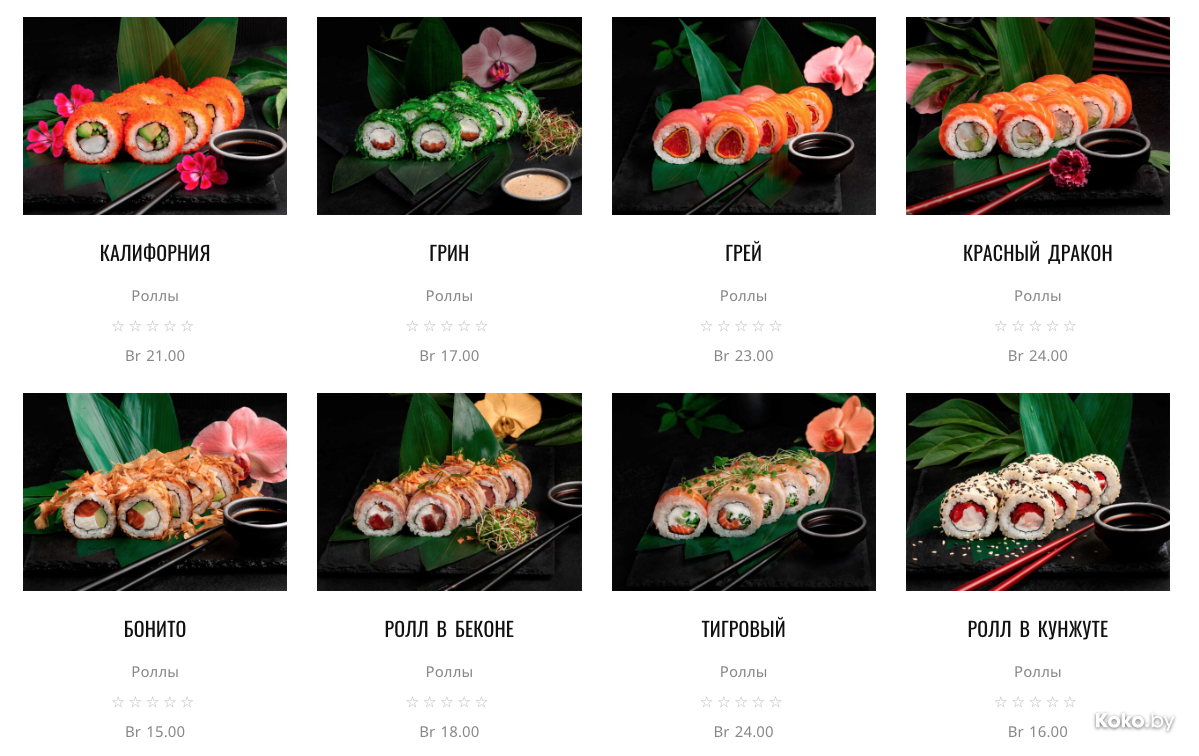Click the КРАСНЫЙ ДРАКОН product title
The image size is (1199, 756).
point(1038,253)
